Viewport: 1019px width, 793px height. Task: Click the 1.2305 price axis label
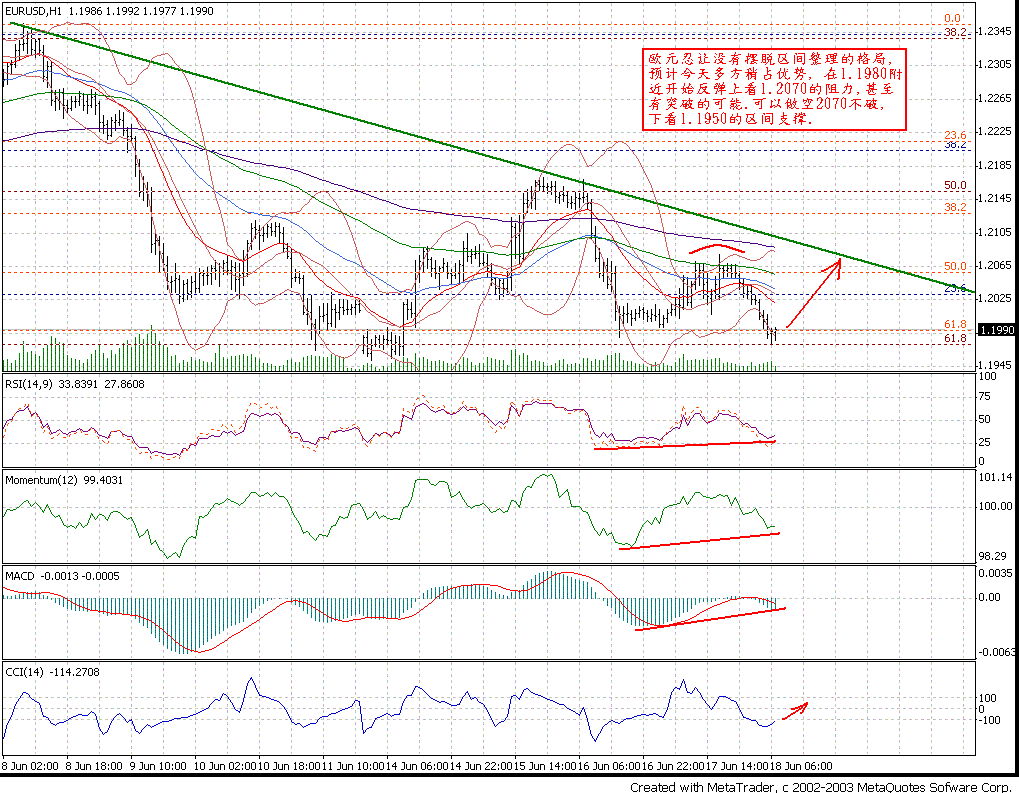(996, 64)
